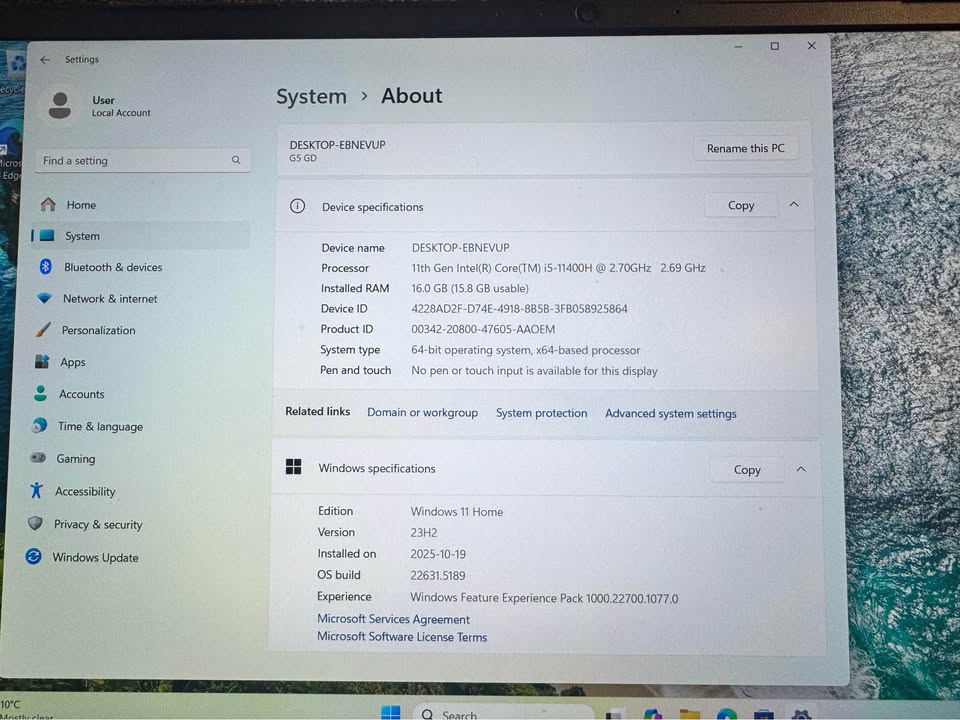Viewport: 960px width, 720px height.
Task: Open the taskbar Start button
Action: pos(390,713)
